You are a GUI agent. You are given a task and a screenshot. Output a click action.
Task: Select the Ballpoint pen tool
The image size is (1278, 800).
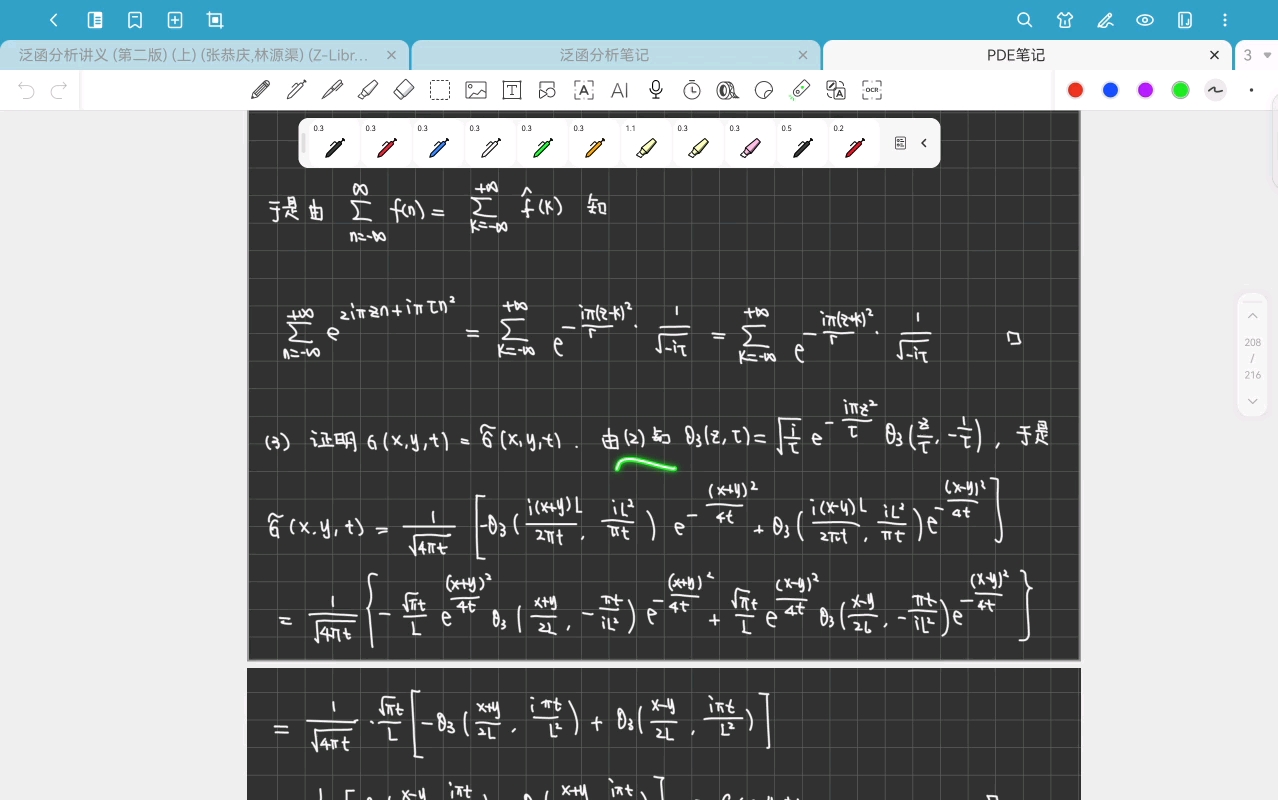(332, 90)
